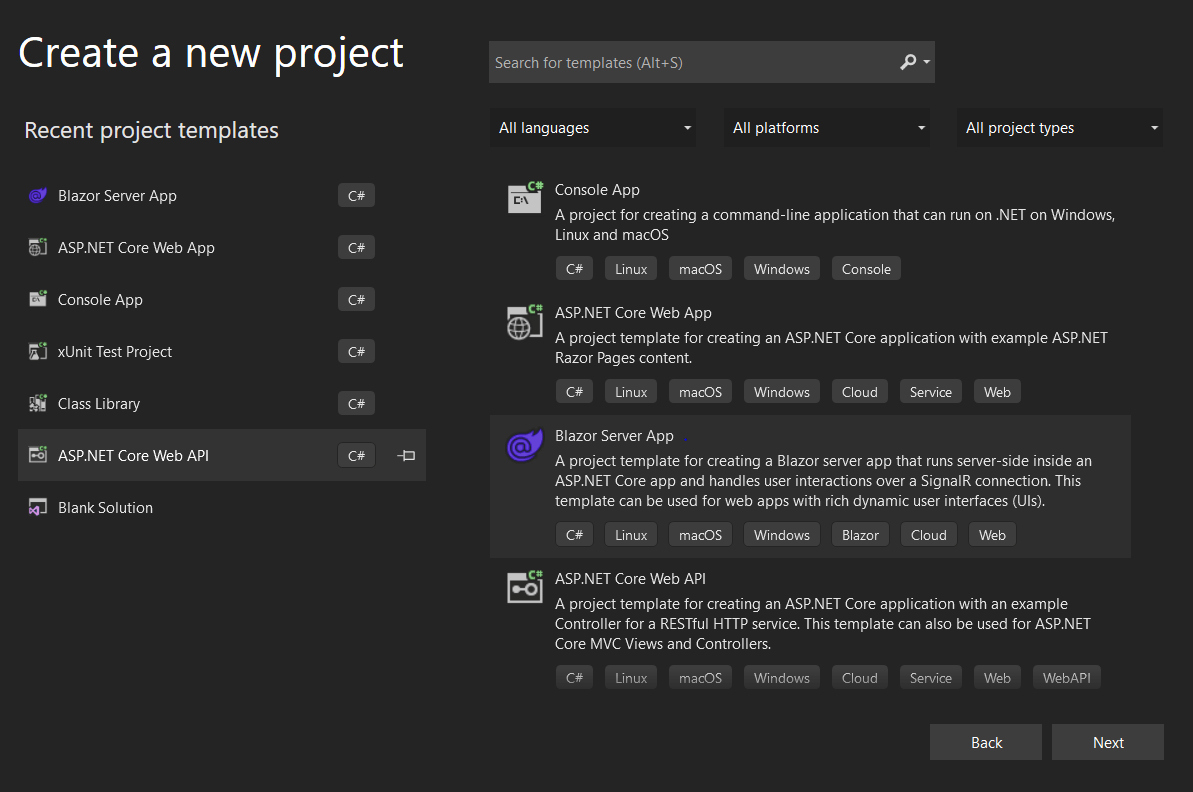
Task: Select the xUnit Test Project icon
Action: coord(37,351)
